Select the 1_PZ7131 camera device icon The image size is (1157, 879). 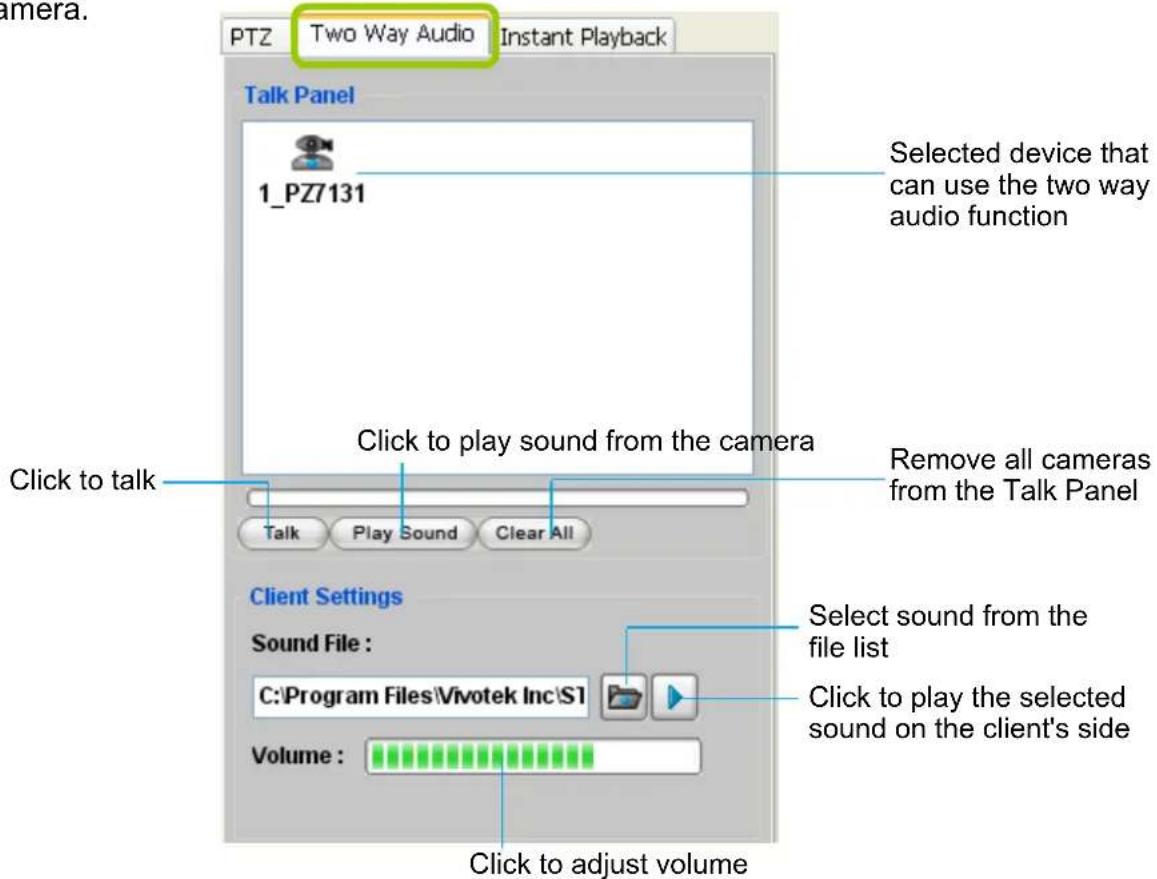[312, 152]
